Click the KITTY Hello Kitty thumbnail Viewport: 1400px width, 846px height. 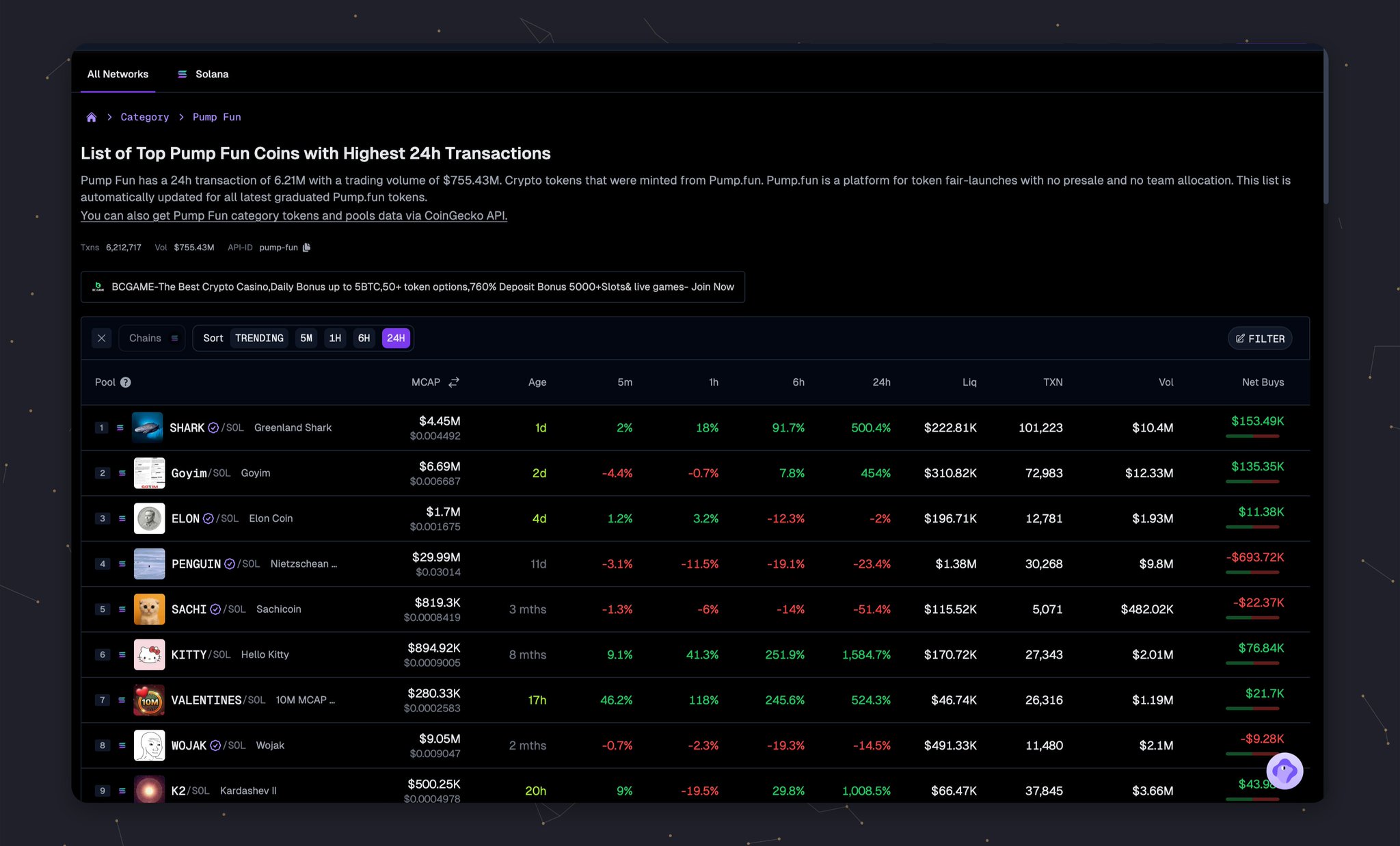149,655
